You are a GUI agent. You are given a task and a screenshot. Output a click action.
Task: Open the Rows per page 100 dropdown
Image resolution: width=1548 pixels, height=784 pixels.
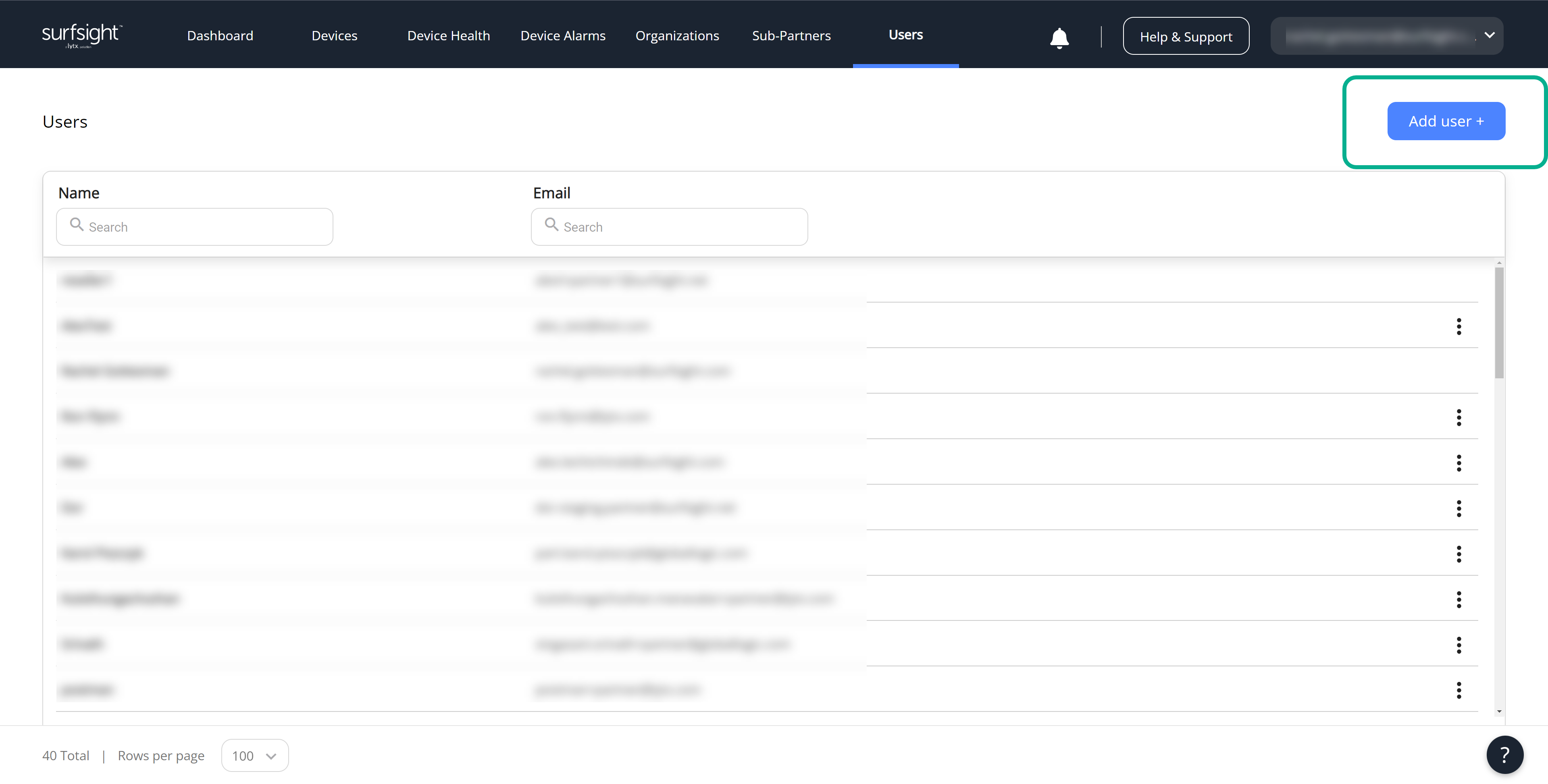[255, 755]
